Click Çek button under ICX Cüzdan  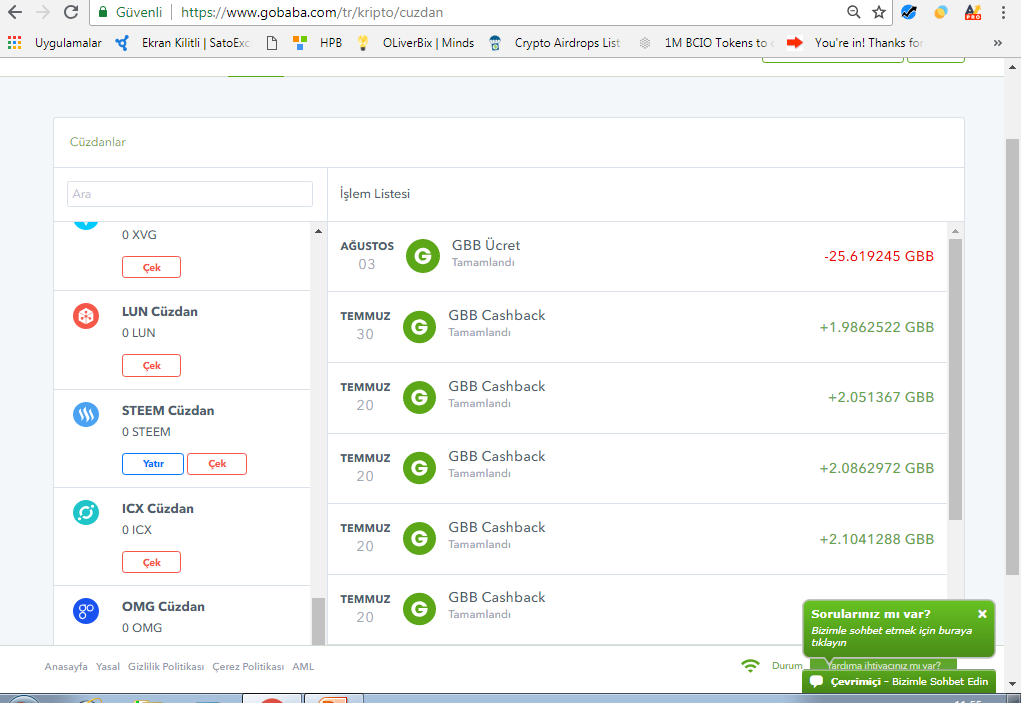[151, 562]
